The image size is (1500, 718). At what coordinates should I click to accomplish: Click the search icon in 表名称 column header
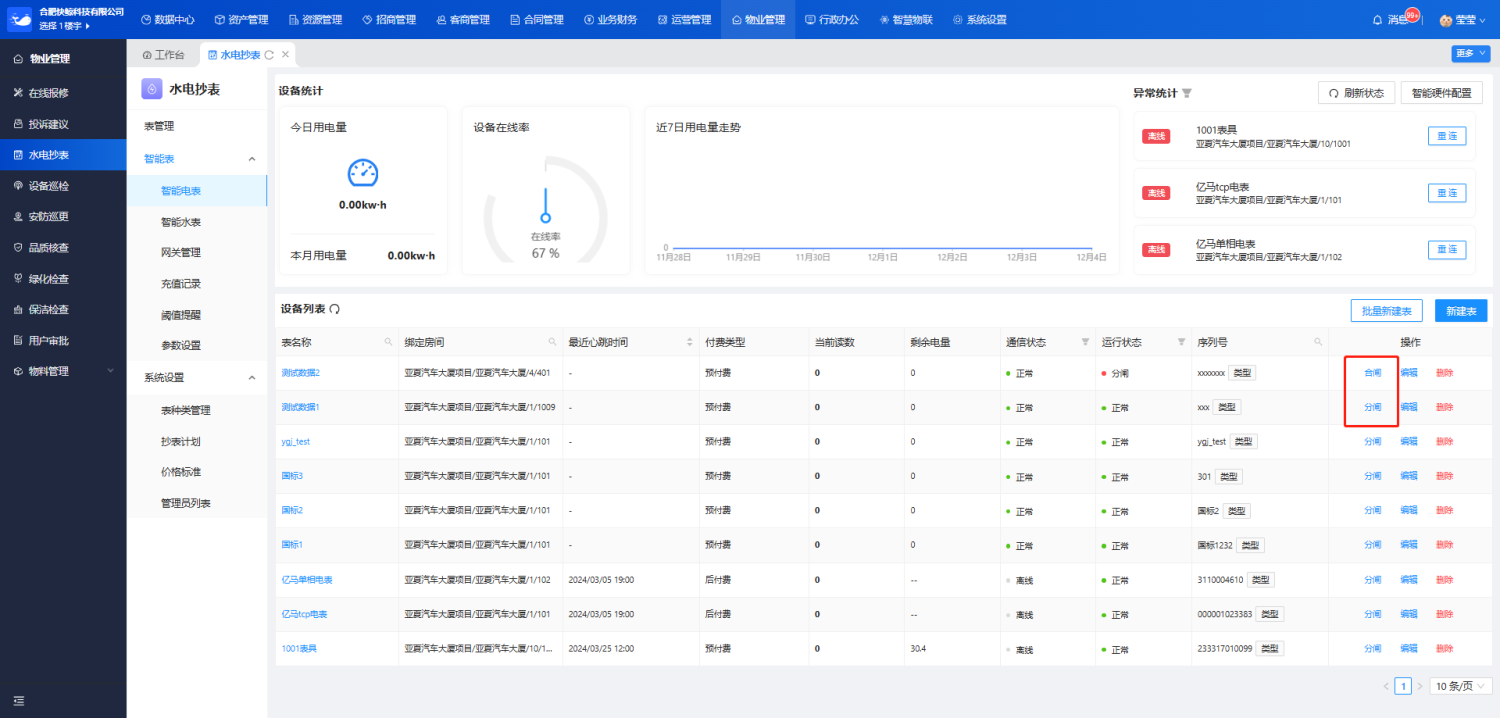[x=388, y=342]
